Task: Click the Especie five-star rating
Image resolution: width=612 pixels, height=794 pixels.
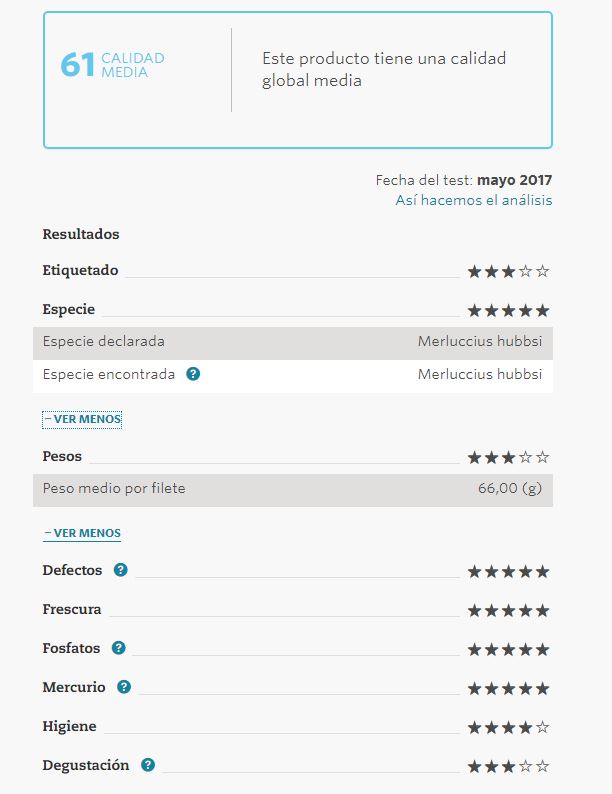Action: tap(508, 310)
